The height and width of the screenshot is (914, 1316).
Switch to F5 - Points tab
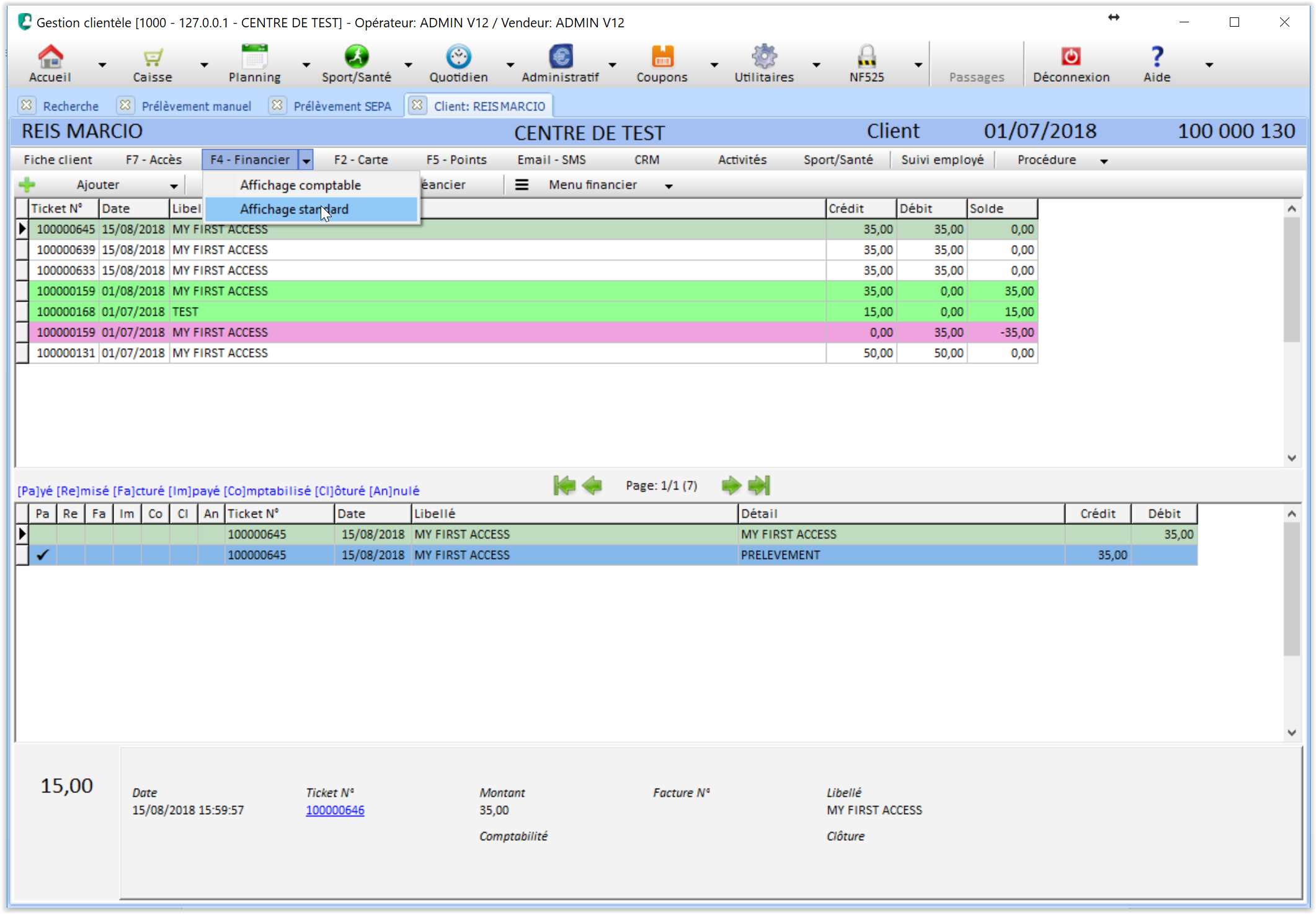(456, 159)
